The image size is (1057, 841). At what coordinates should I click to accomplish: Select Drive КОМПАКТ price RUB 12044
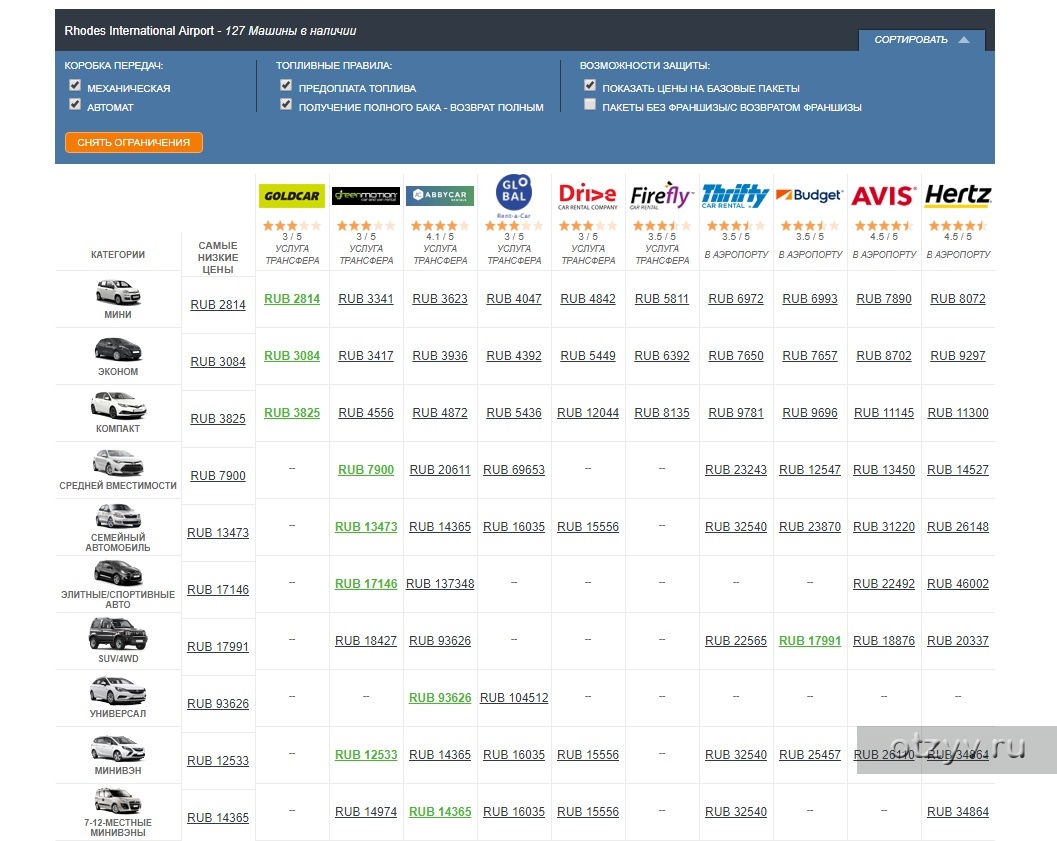pos(588,412)
